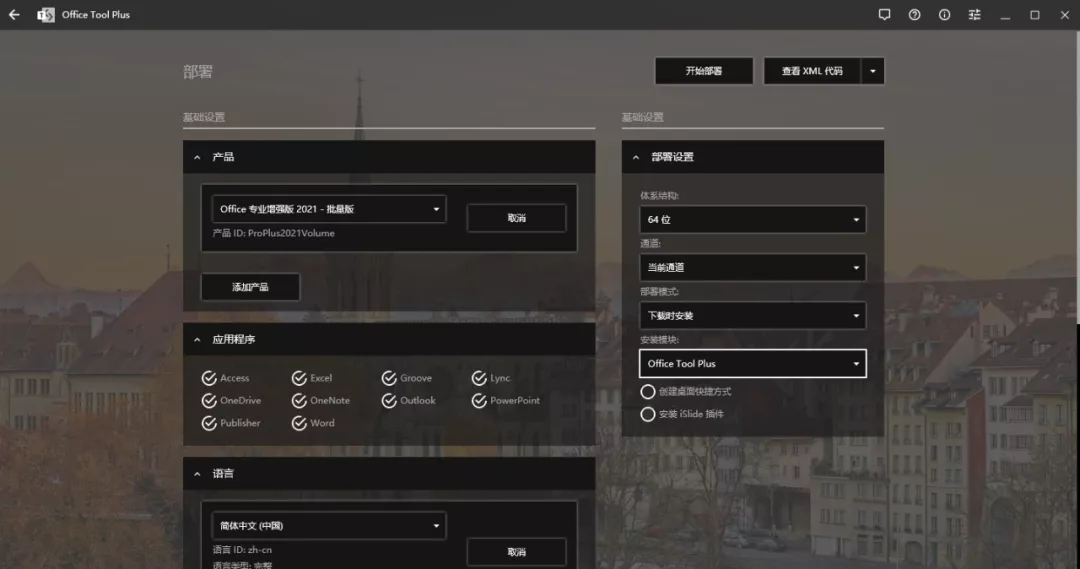Open the settings sliders icon
Screen dimensions: 1080x569
pyautogui.click(x=974, y=15)
